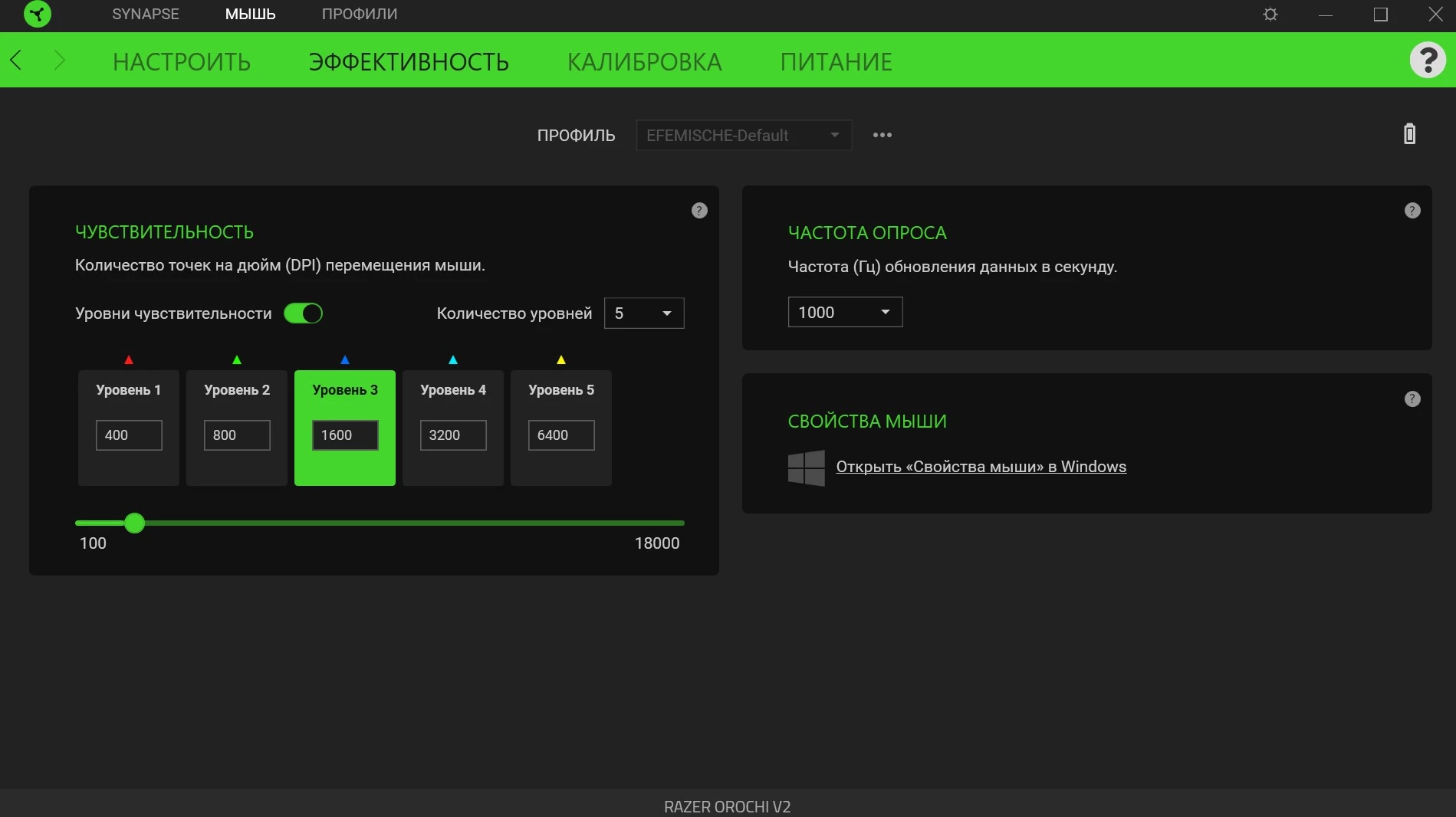Click the 6400 DPI input field

pyautogui.click(x=561, y=435)
